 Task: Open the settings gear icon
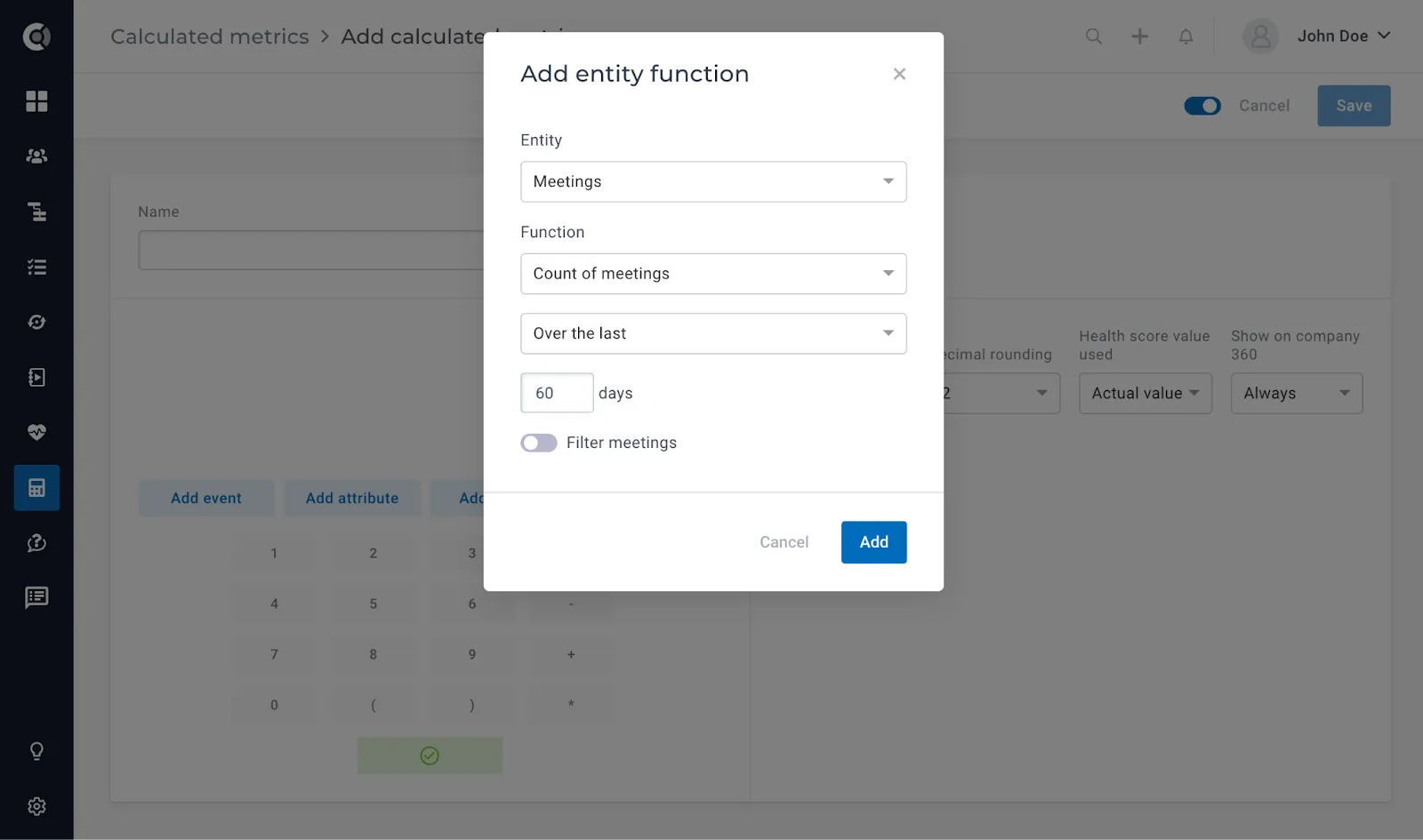[x=36, y=806]
